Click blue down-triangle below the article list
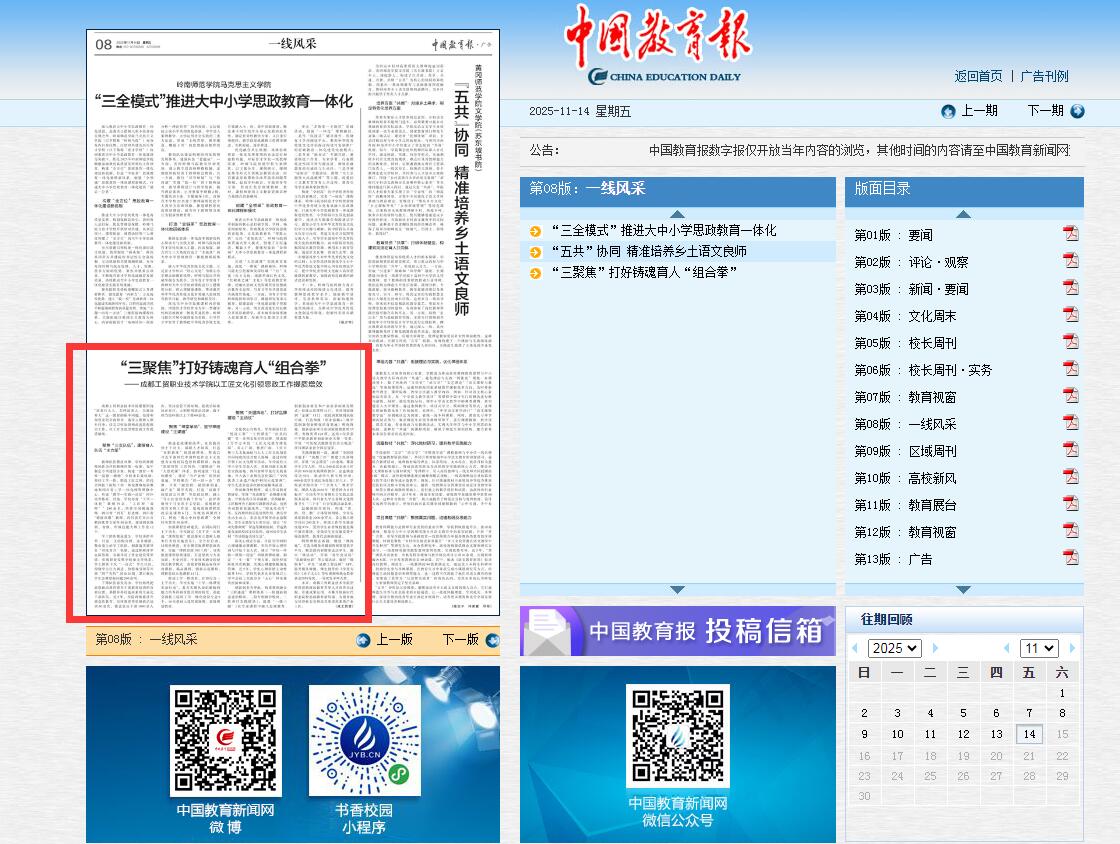The image size is (1120, 844). (678, 590)
